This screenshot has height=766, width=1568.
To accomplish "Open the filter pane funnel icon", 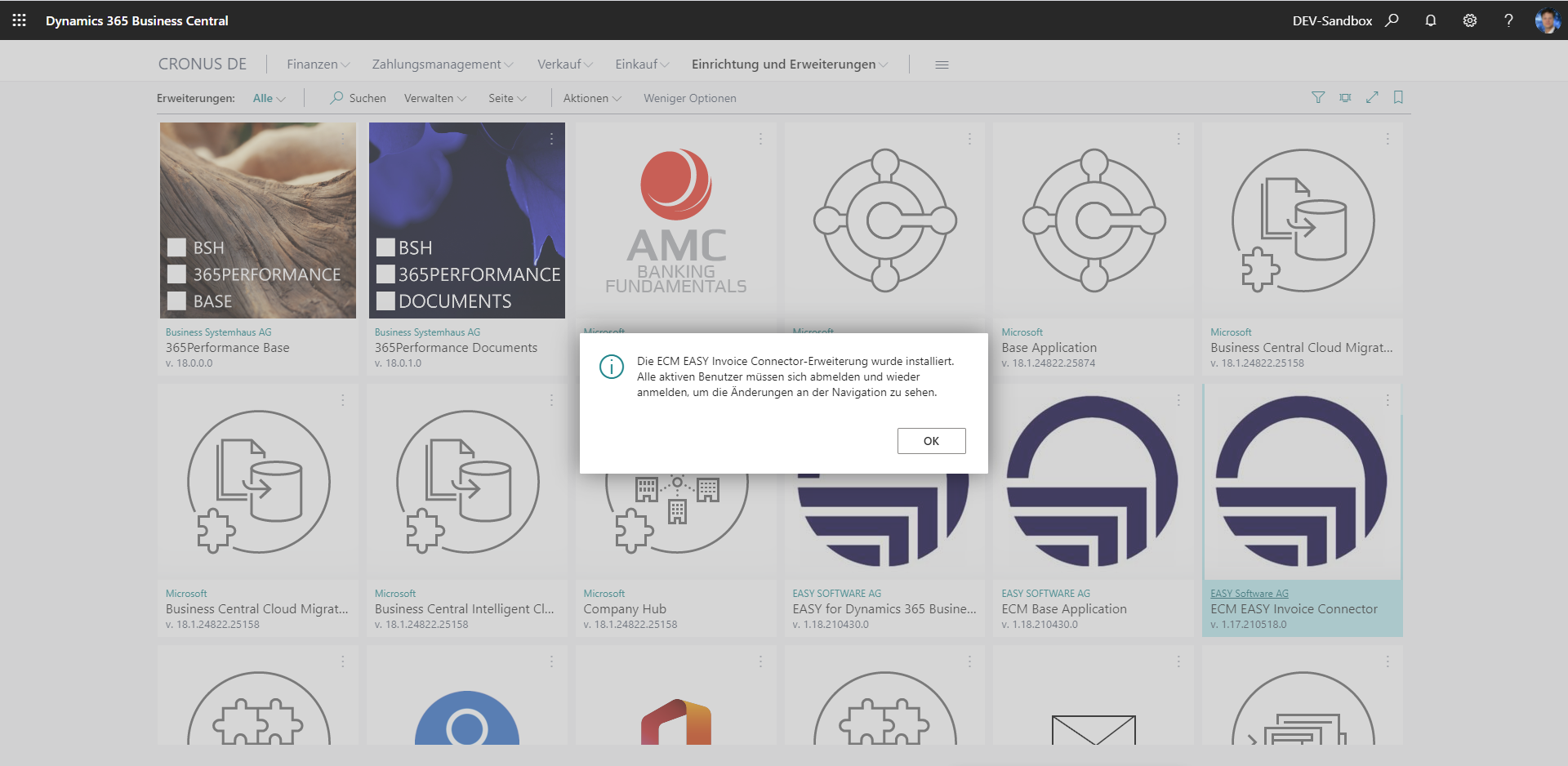I will pyautogui.click(x=1318, y=98).
